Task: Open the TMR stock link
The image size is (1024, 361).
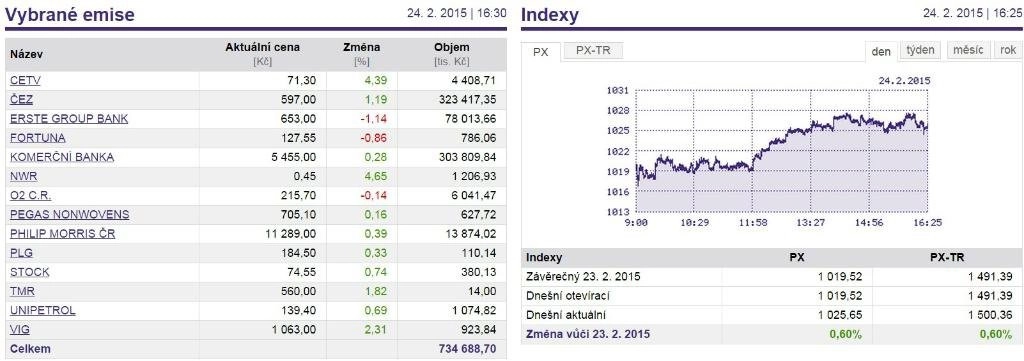Action: pos(22,291)
